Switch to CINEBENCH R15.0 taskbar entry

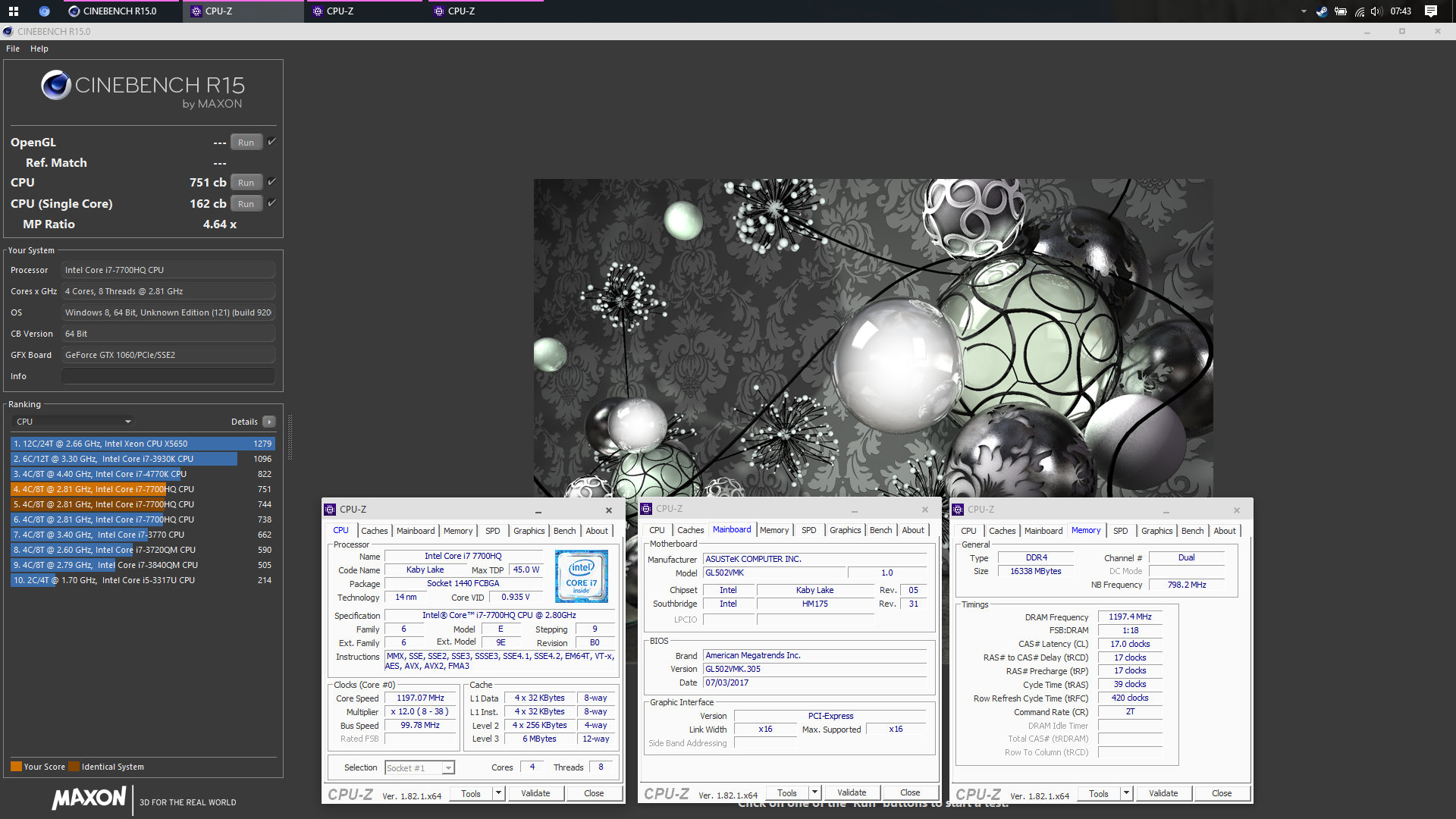(121, 11)
